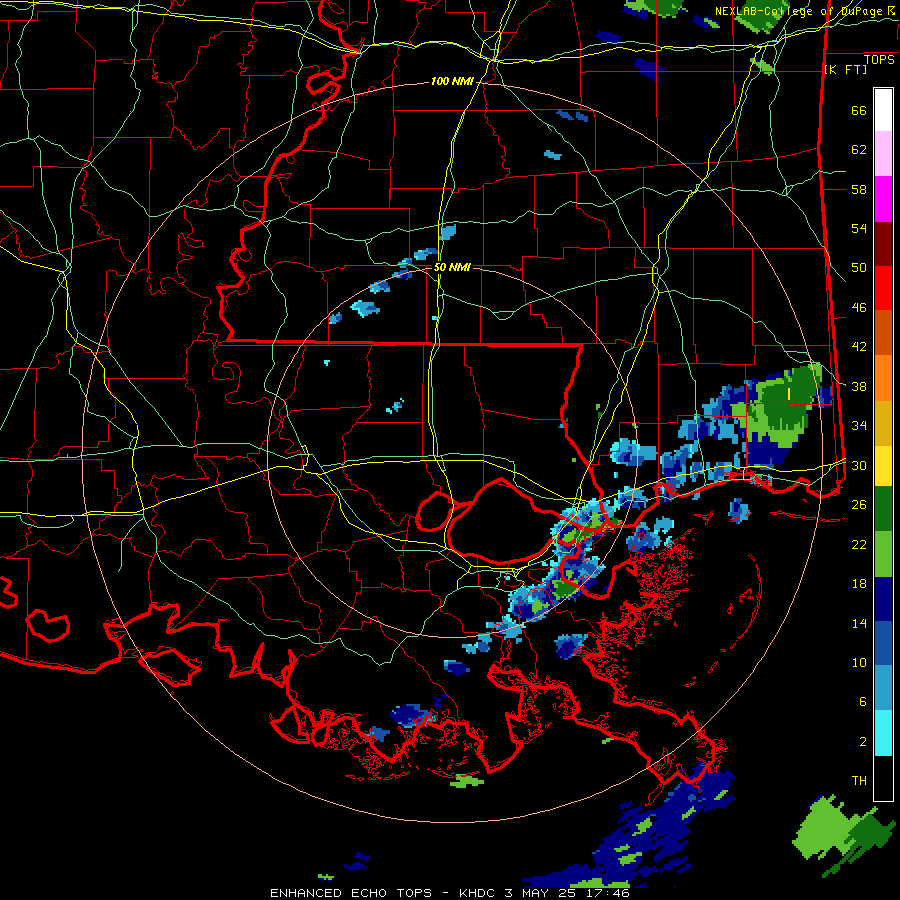Click the legend value '18'
Image resolution: width=900 pixels, height=900 pixels.
tap(859, 584)
